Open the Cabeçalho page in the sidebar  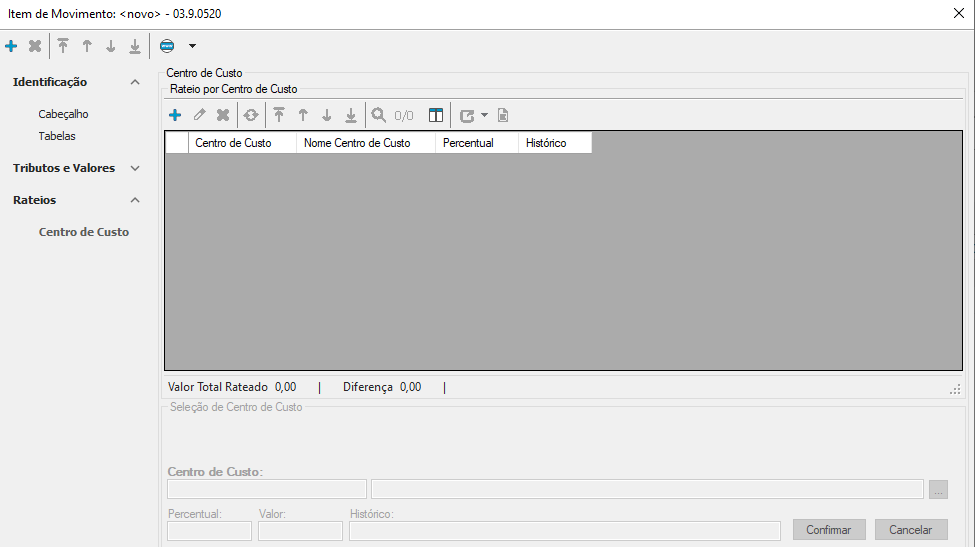63,114
